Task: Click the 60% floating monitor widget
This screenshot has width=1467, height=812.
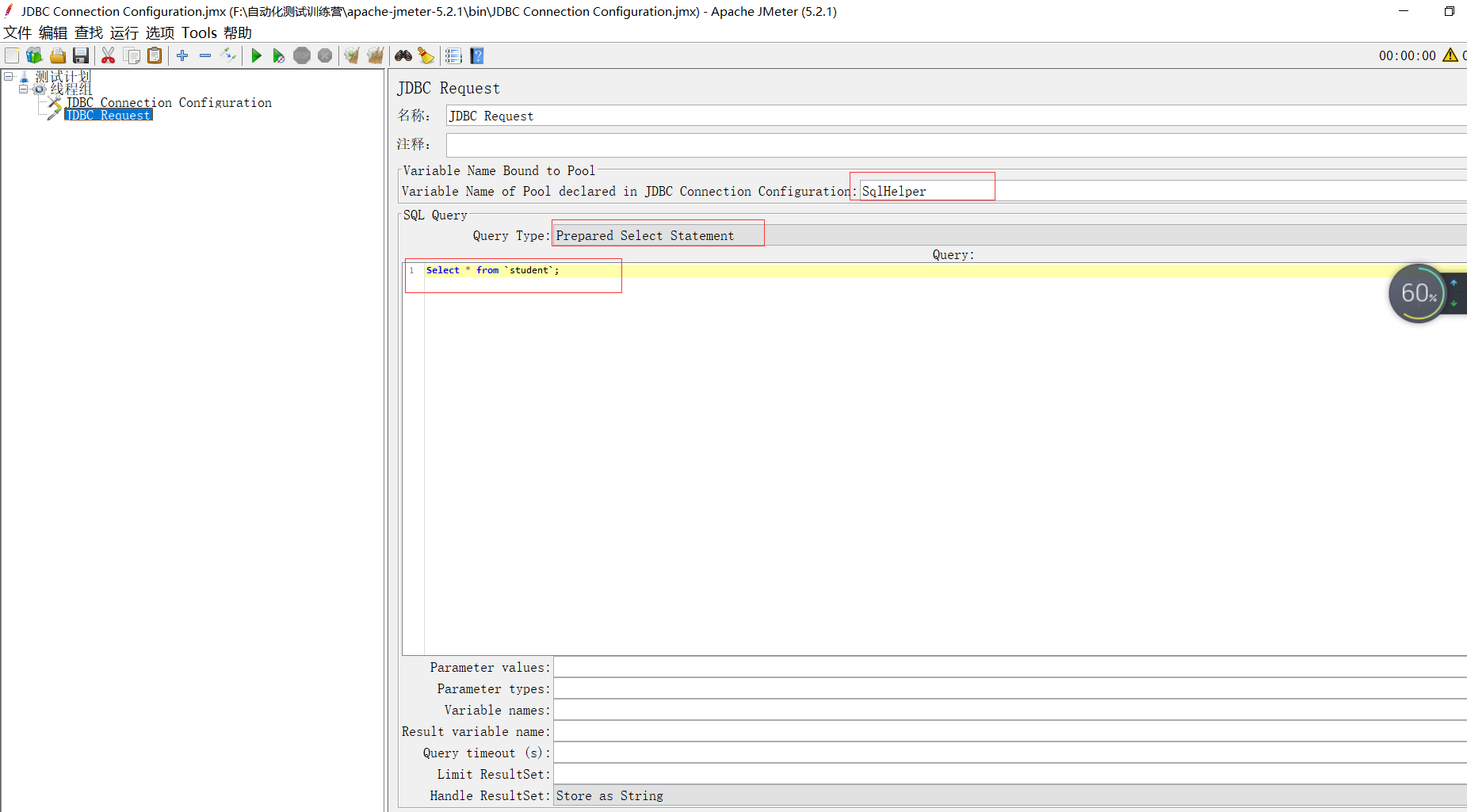Action: click(x=1418, y=293)
